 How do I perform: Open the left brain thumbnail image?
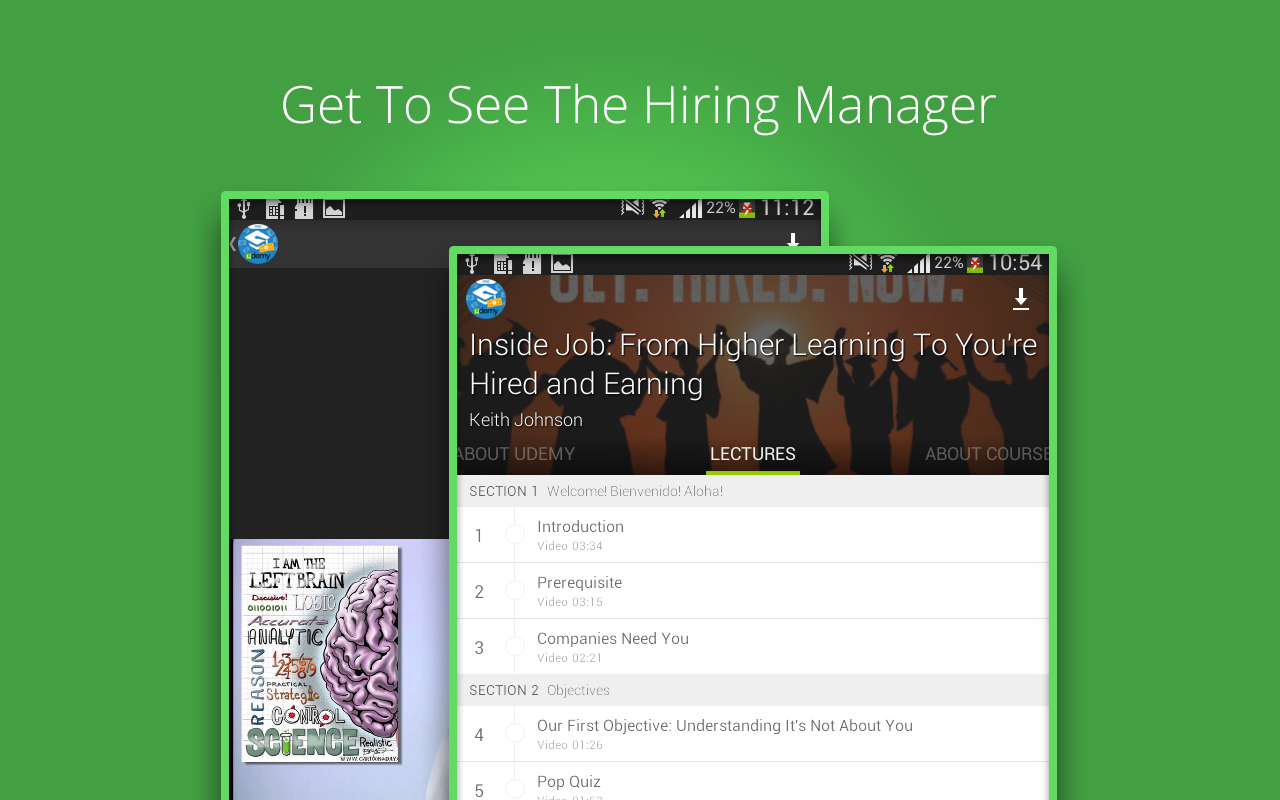pyautogui.click(x=321, y=654)
